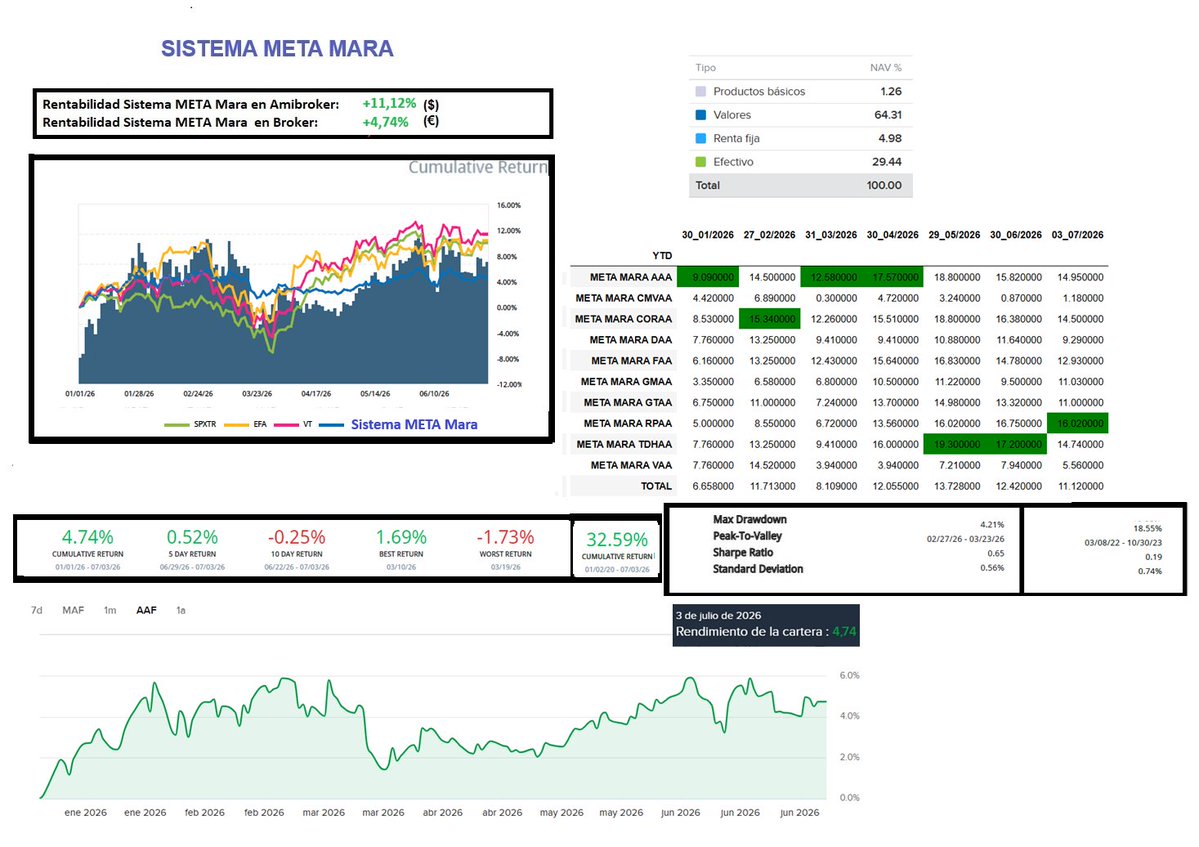This screenshot has width=1199, height=847.
Task: Click the highlighted 15.340000 cell
Action: click(x=769, y=319)
